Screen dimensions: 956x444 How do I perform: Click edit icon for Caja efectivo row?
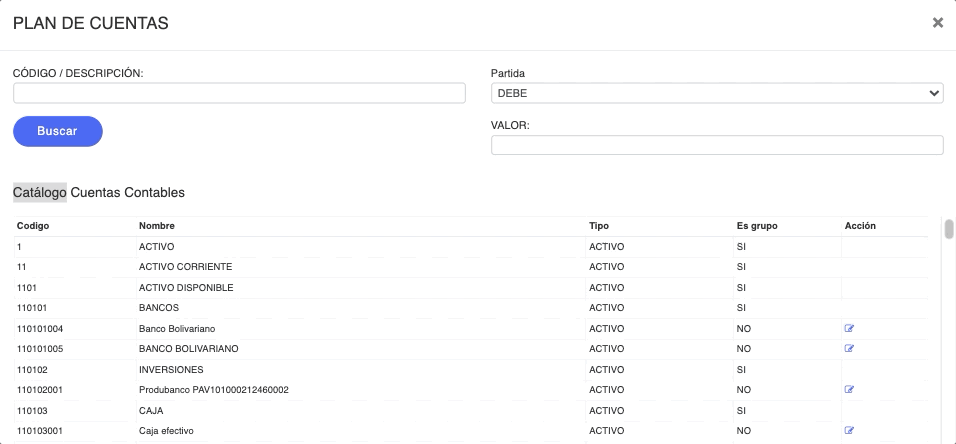[849, 430]
